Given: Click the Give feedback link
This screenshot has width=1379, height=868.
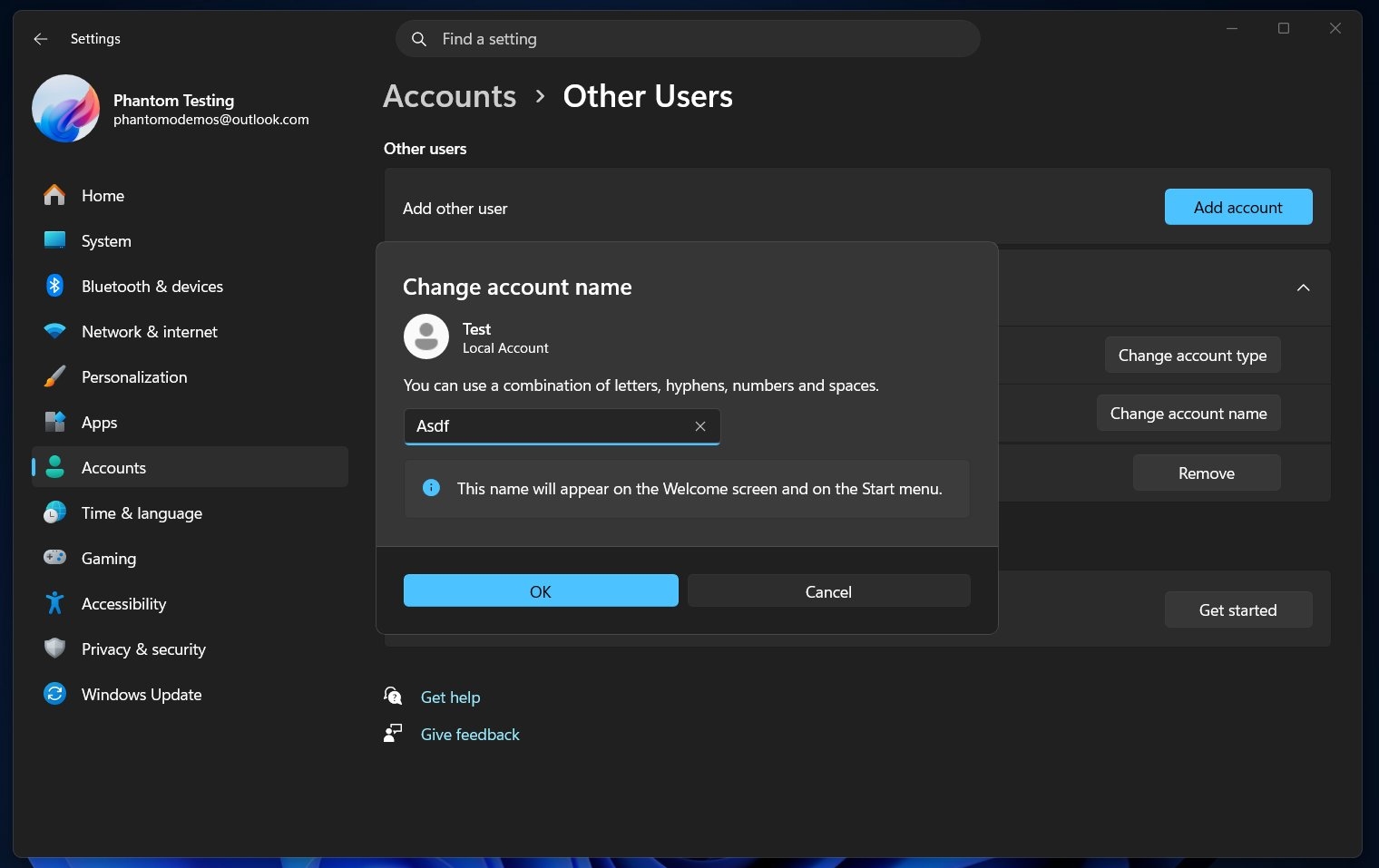Looking at the screenshot, I should click(x=470, y=735).
